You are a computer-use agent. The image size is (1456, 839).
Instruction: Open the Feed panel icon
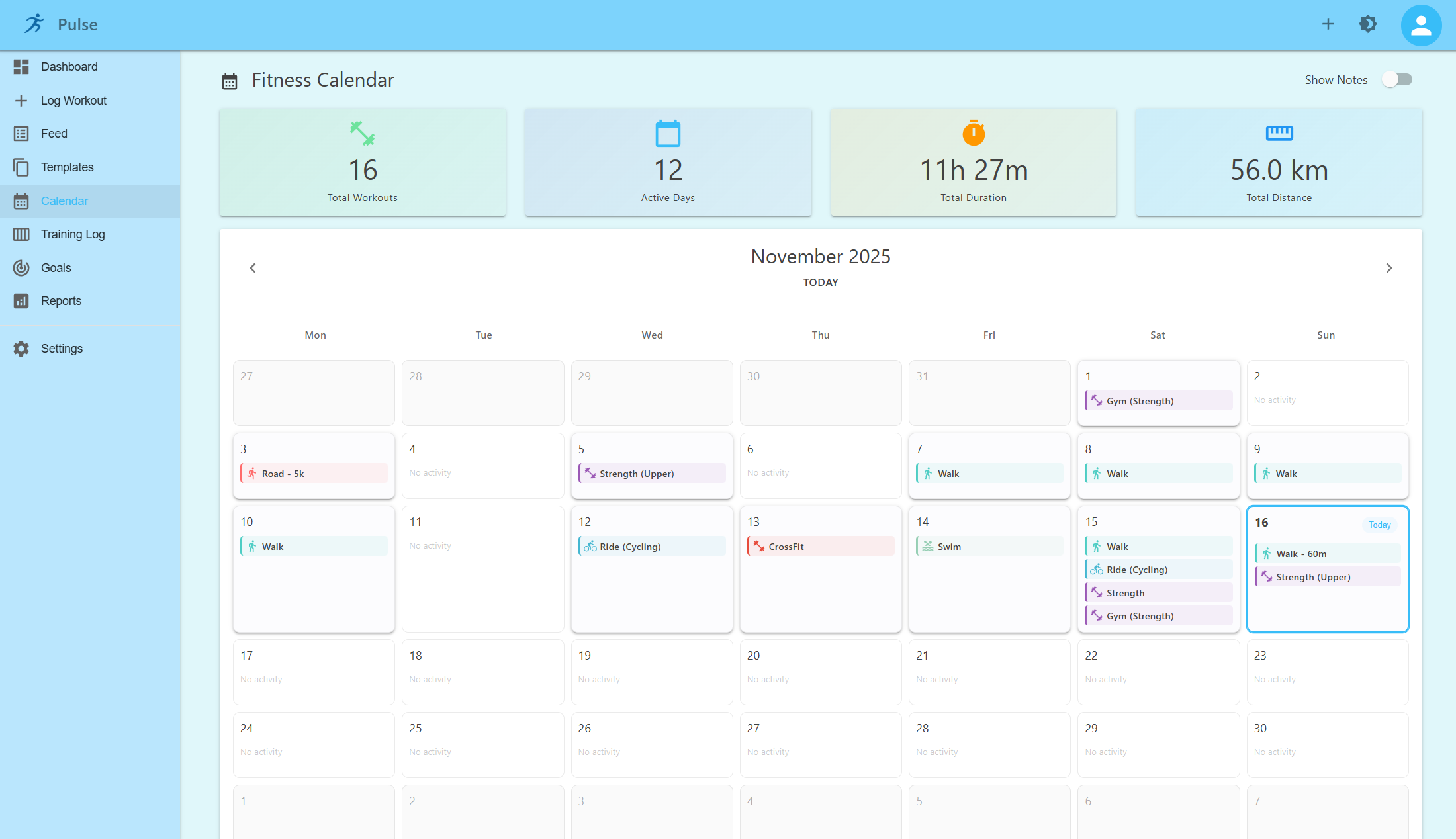pos(21,133)
